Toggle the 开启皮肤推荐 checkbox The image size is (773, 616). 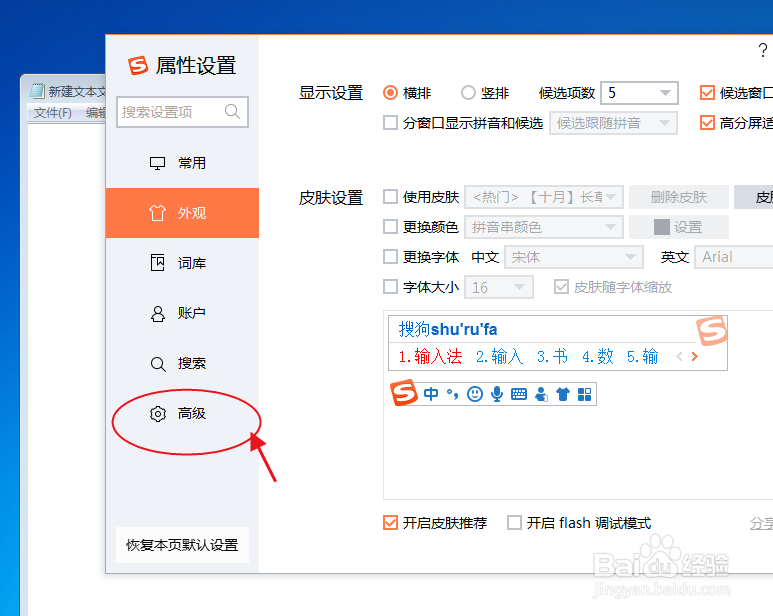tap(390, 522)
